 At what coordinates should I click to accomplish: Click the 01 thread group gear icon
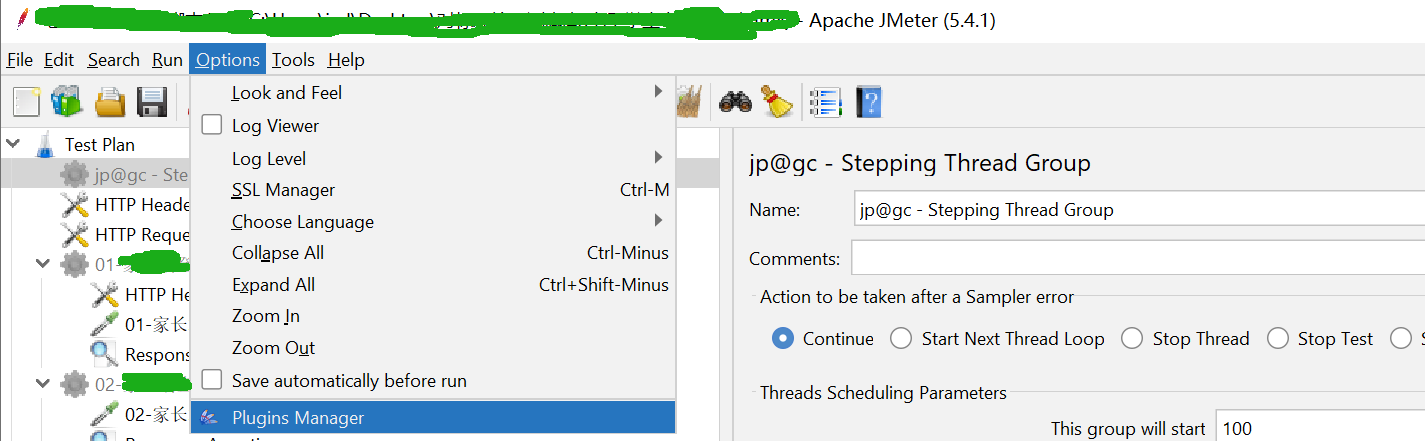(x=74, y=265)
